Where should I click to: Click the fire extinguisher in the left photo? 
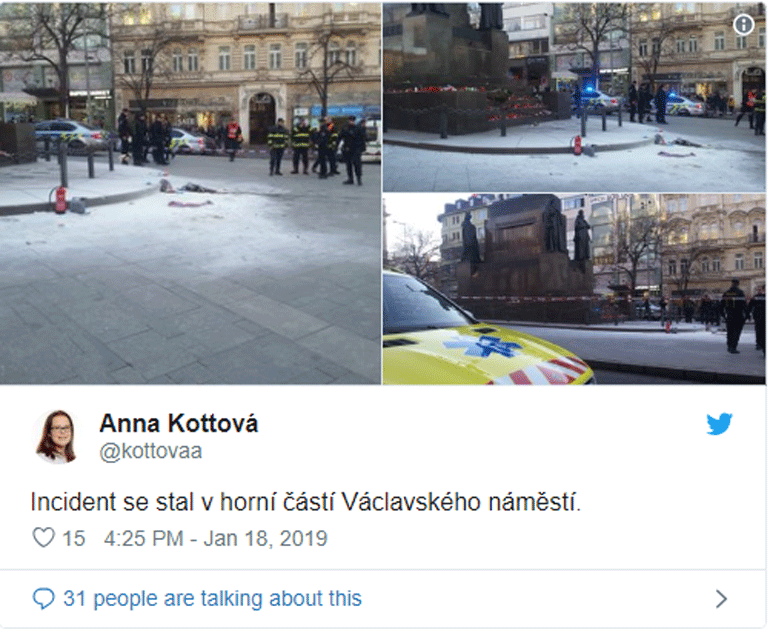click(60, 200)
